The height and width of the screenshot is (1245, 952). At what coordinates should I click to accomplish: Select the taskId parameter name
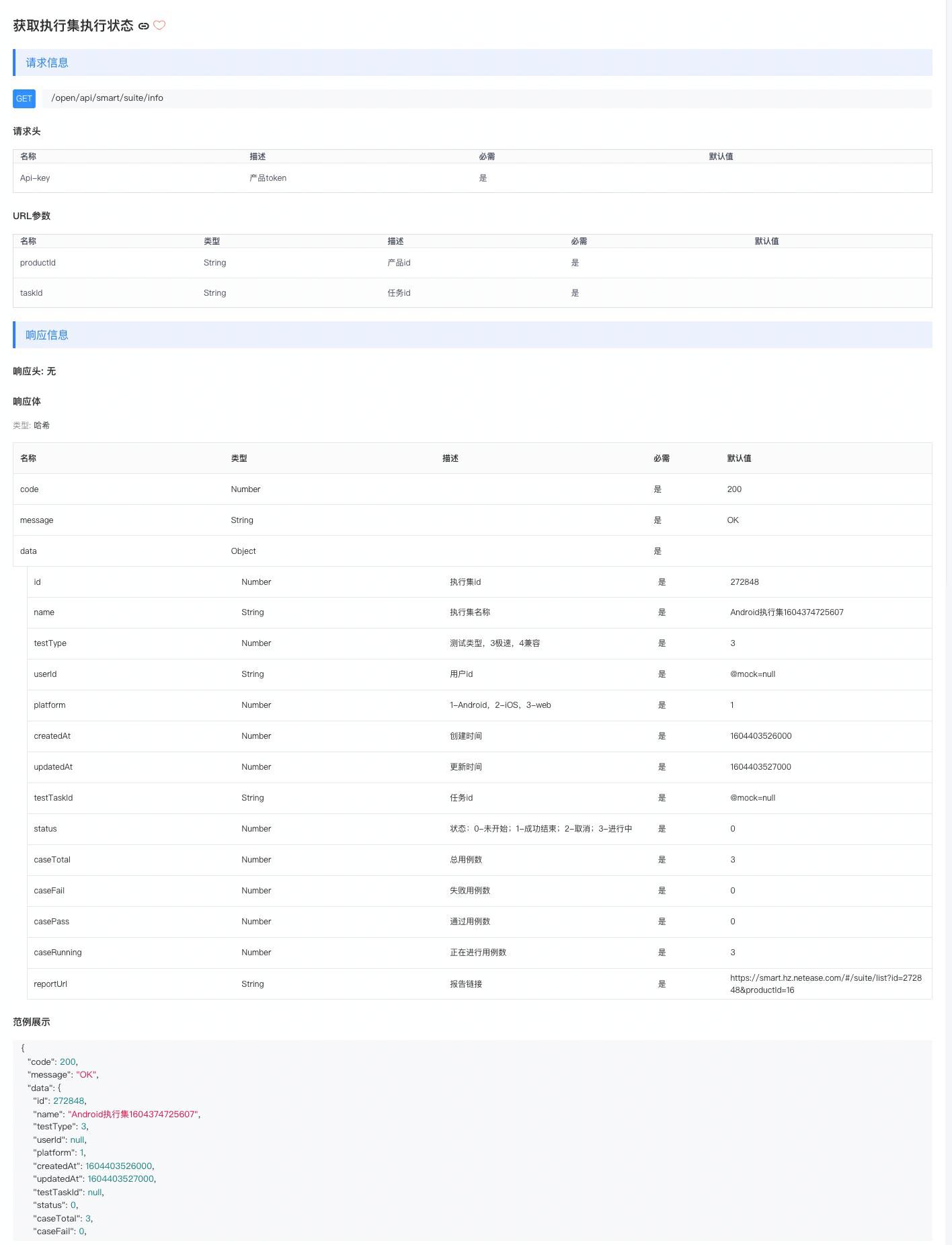(x=31, y=293)
